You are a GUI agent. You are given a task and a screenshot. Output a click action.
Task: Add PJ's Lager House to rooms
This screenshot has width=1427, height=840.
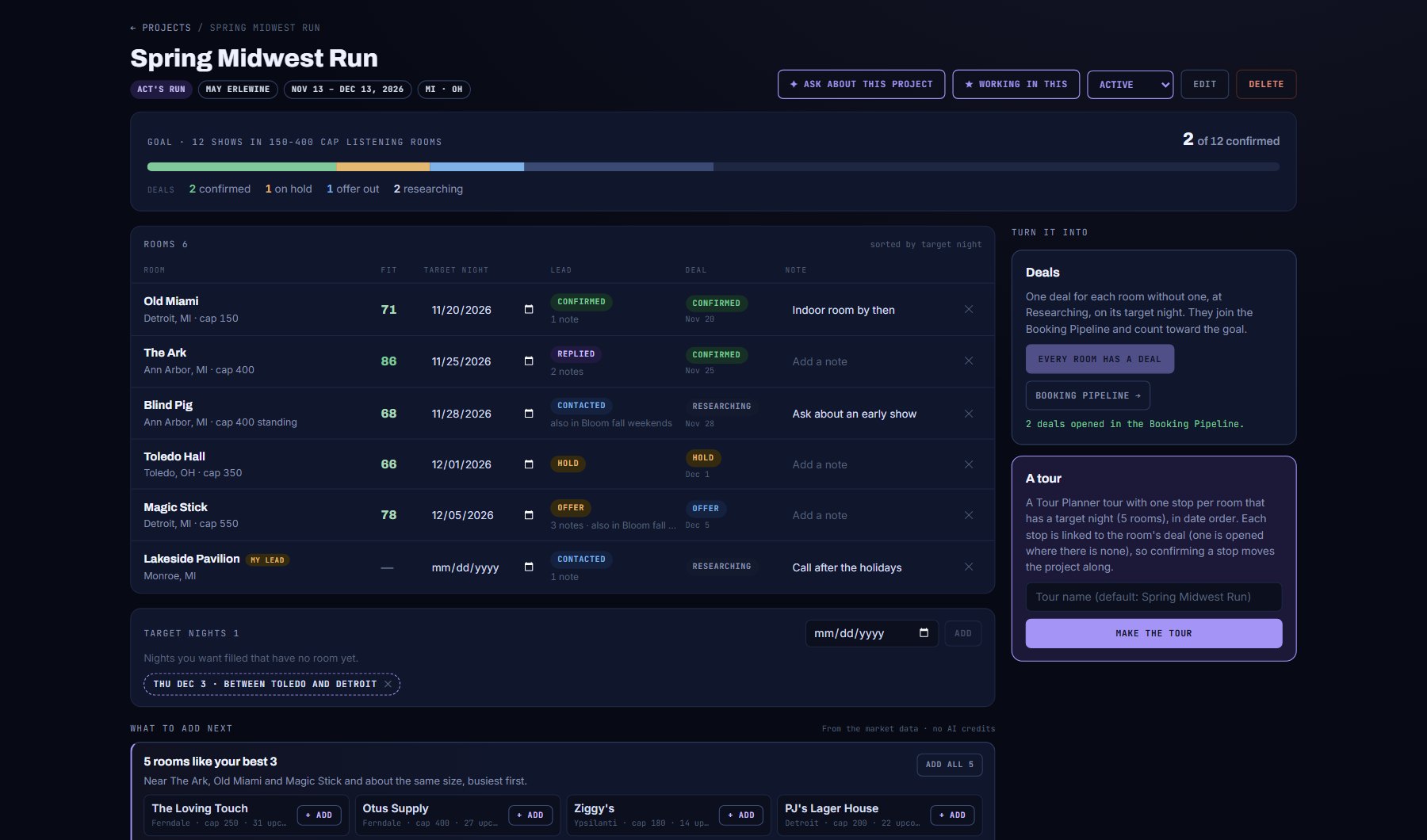click(952, 815)
